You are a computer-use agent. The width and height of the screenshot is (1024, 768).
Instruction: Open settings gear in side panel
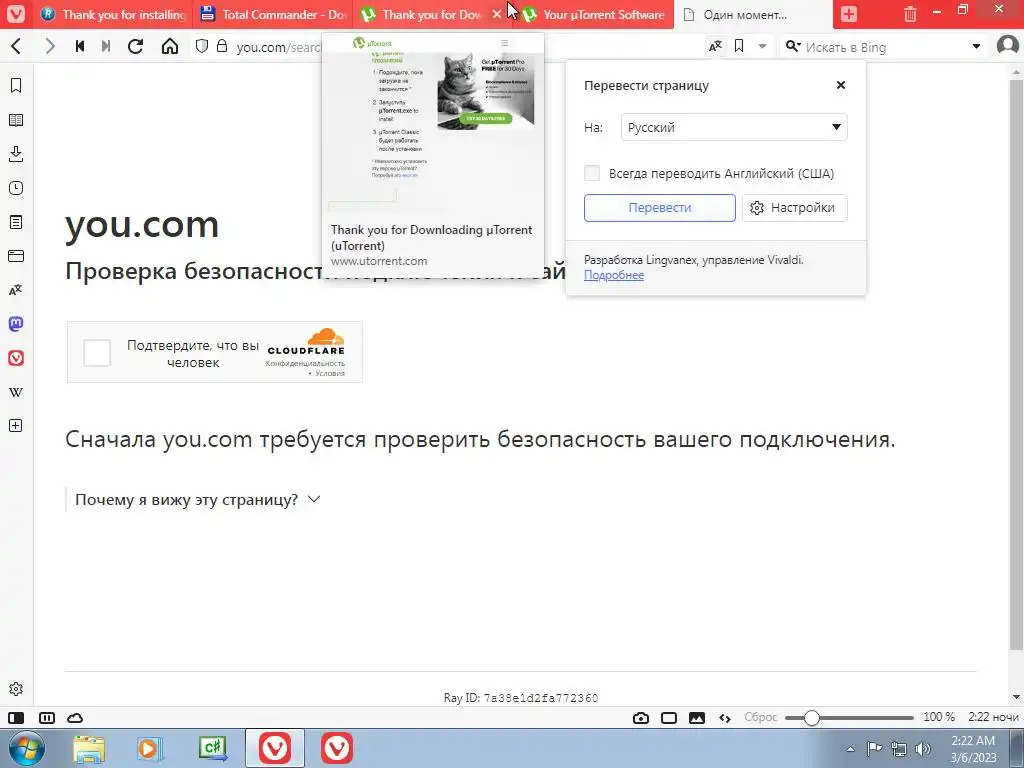(x=16, y=689)
